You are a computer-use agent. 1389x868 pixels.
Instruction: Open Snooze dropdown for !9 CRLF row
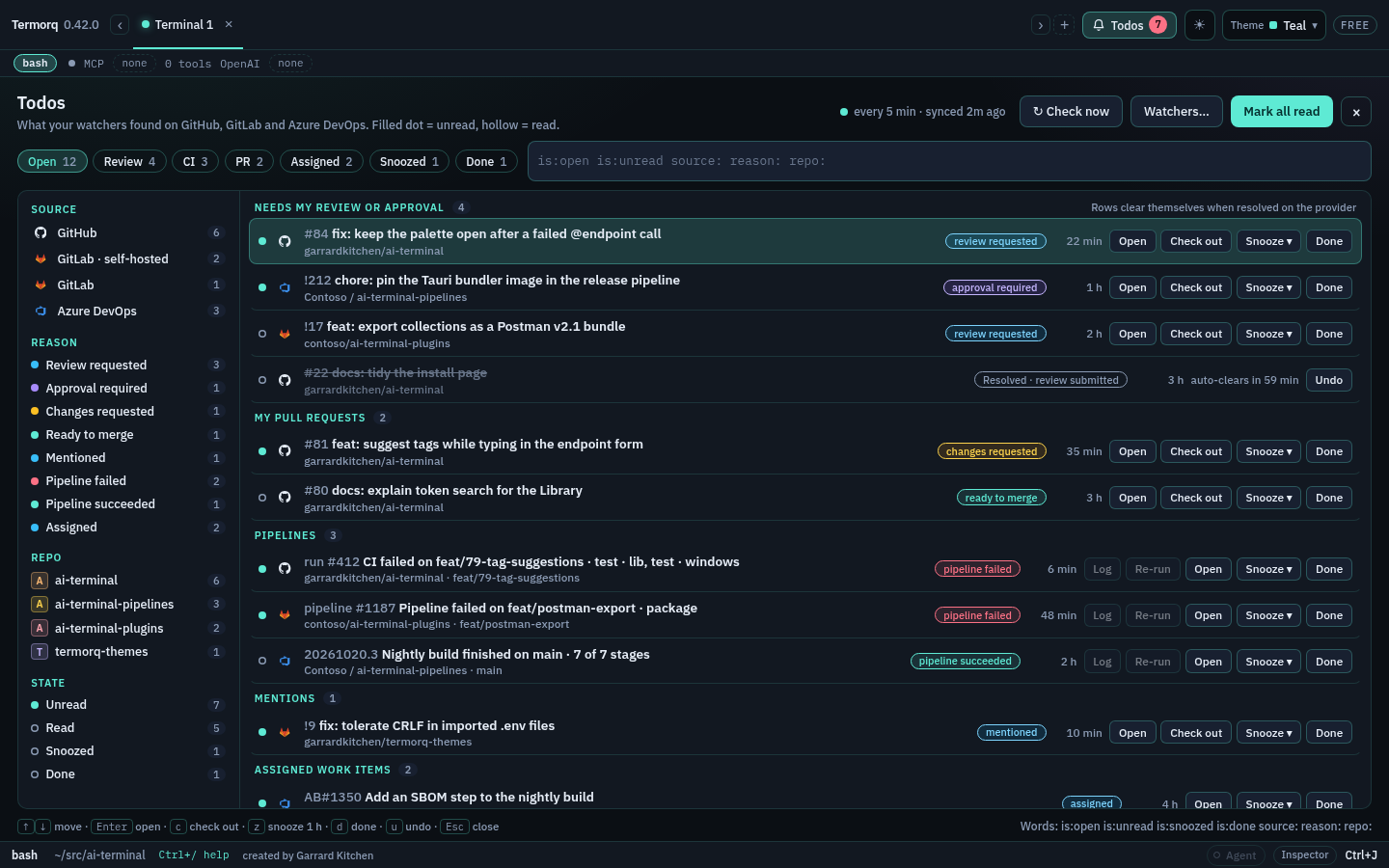tap(1268, 733)
